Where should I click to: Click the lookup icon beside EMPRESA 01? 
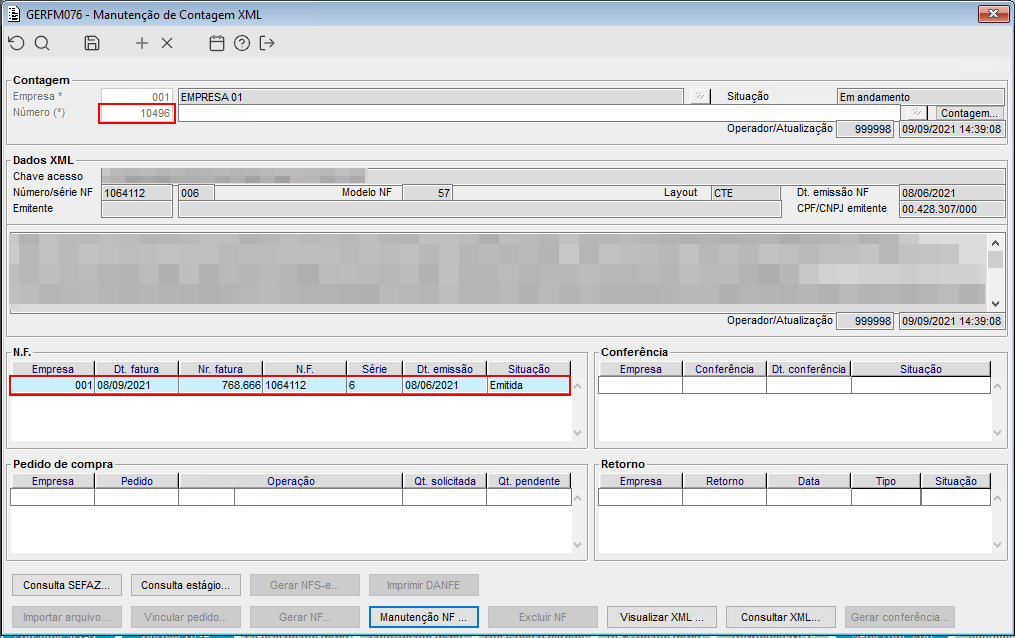(699, 96)
